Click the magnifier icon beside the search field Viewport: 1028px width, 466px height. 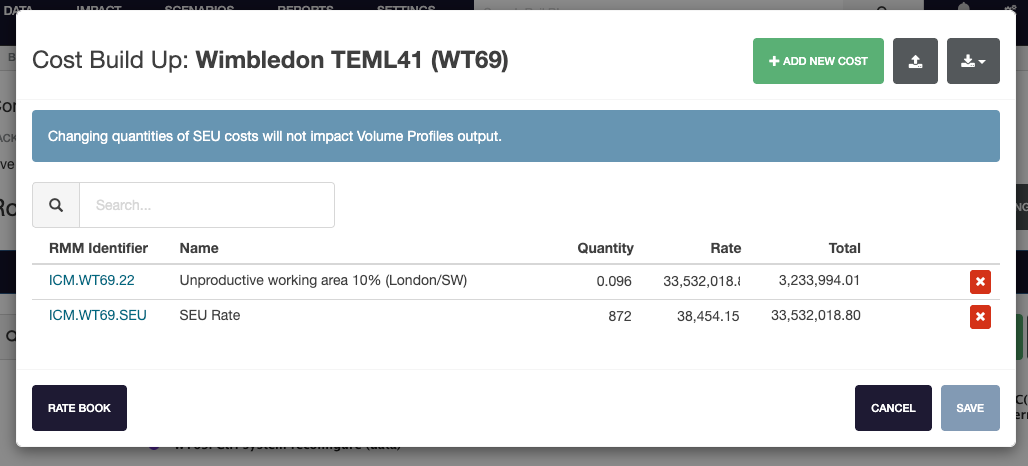56,205
